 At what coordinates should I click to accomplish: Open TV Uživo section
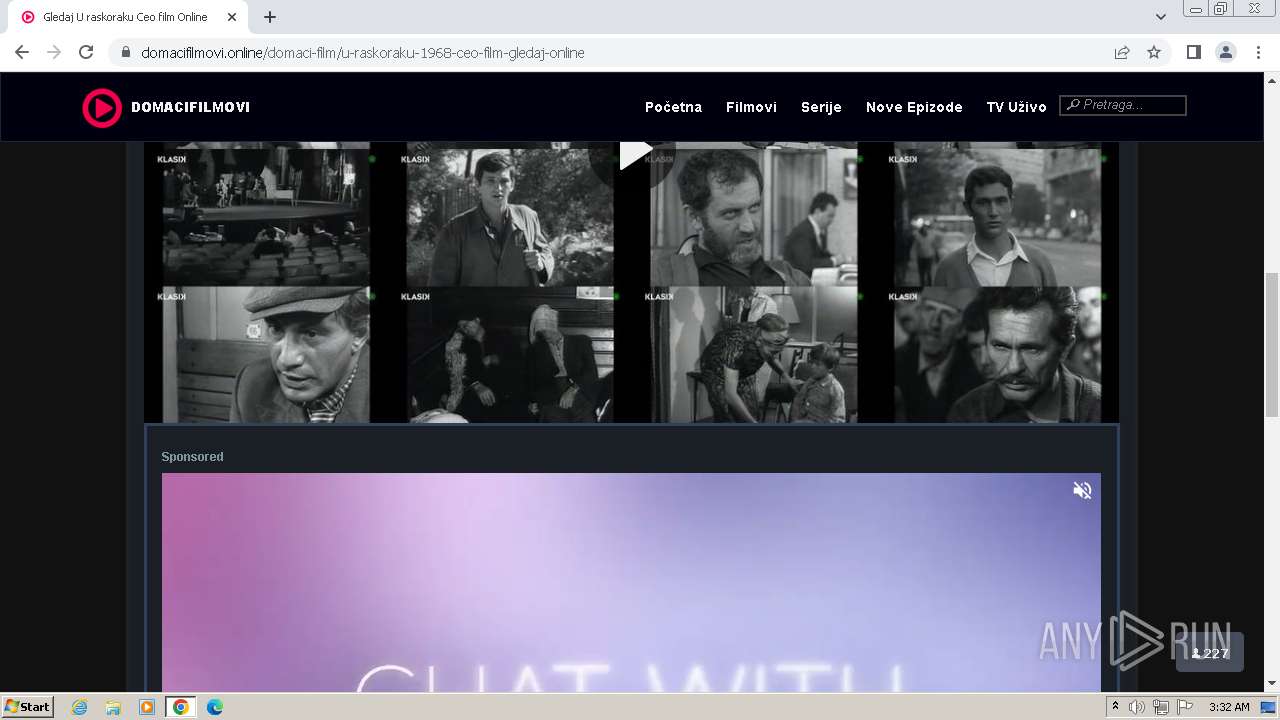click(1016, 107)
